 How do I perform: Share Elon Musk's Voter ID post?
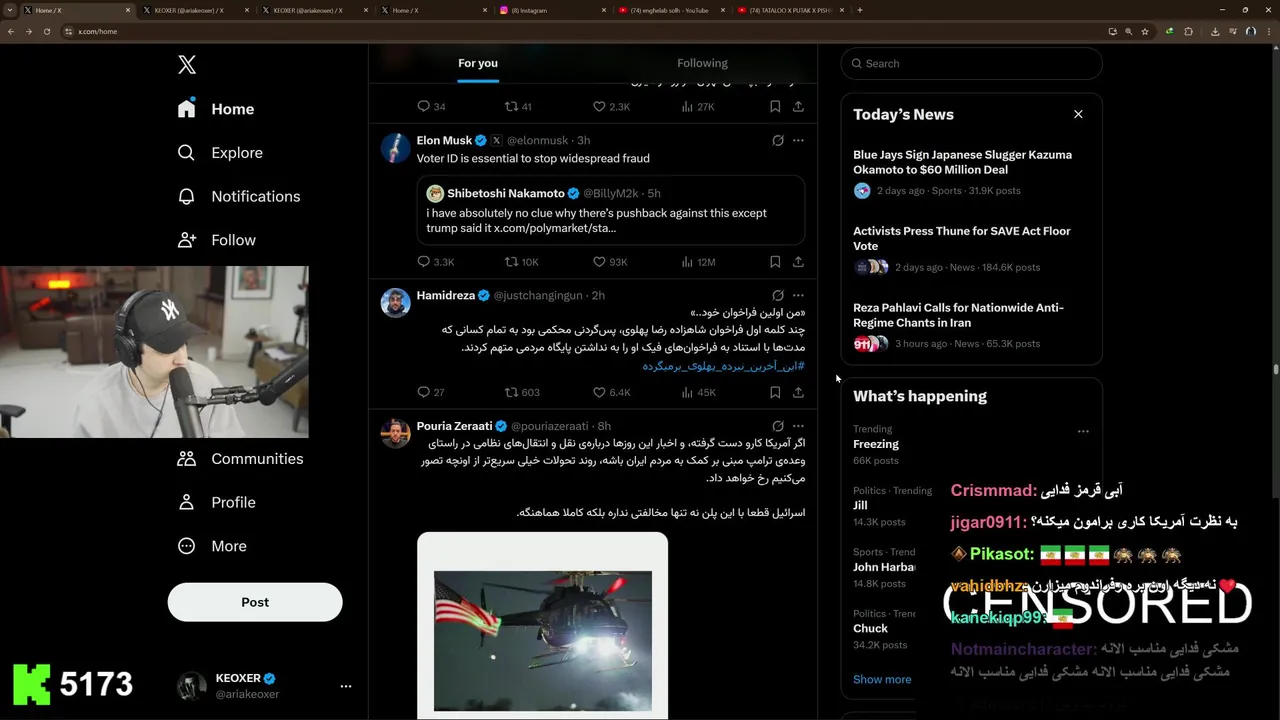(x=798, y=262)
